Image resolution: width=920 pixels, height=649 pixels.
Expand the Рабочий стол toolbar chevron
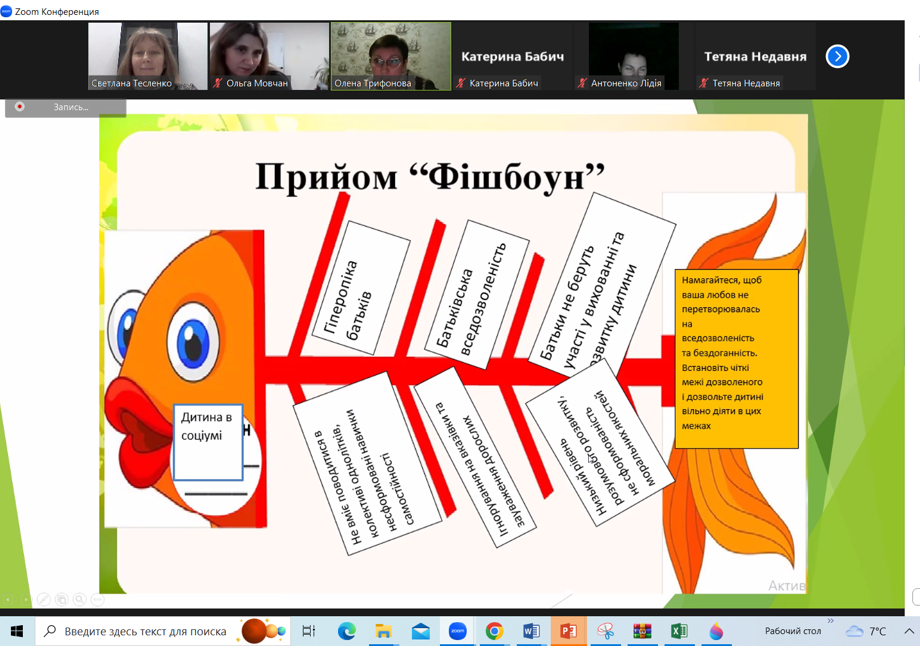click(x=830, y=621)
